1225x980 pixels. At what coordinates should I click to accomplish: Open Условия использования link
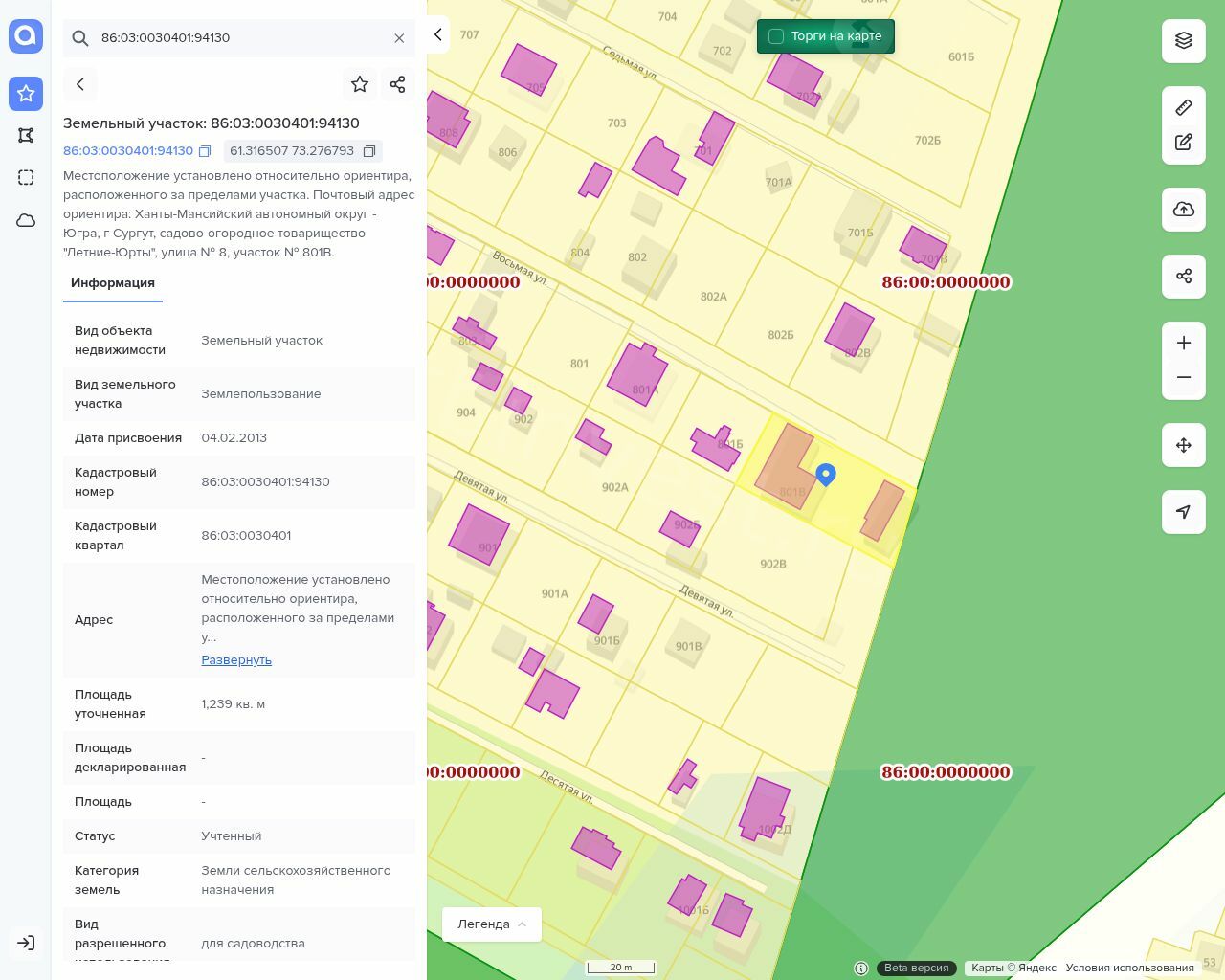(x=1129, y=968)
